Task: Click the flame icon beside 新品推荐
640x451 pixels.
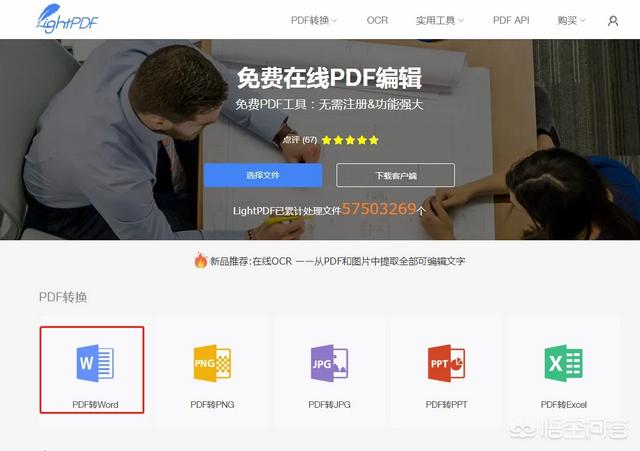Action: [x=200, y=260]
